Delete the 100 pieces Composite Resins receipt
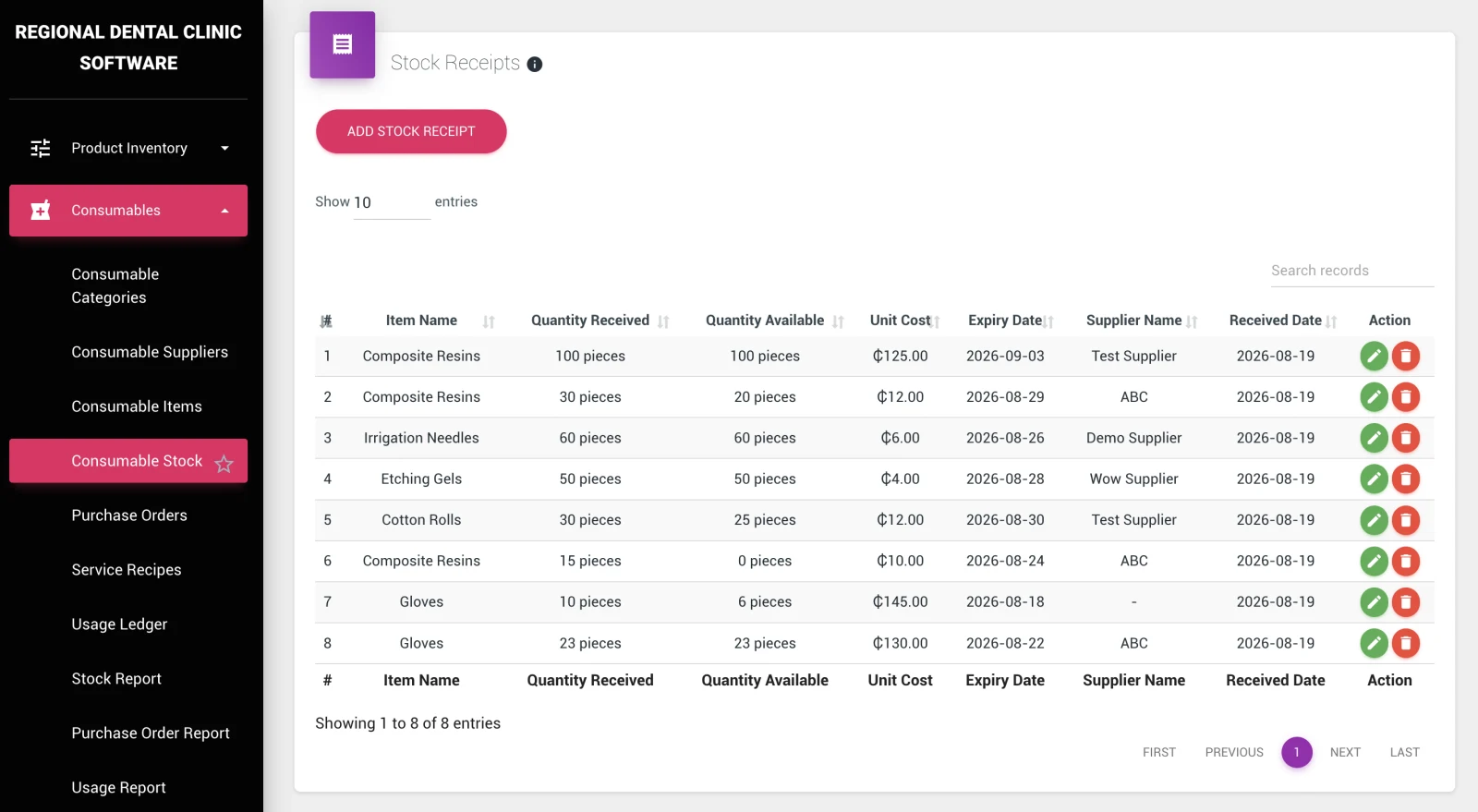This screenshot has height=812, width=1478. [1406, 356]
